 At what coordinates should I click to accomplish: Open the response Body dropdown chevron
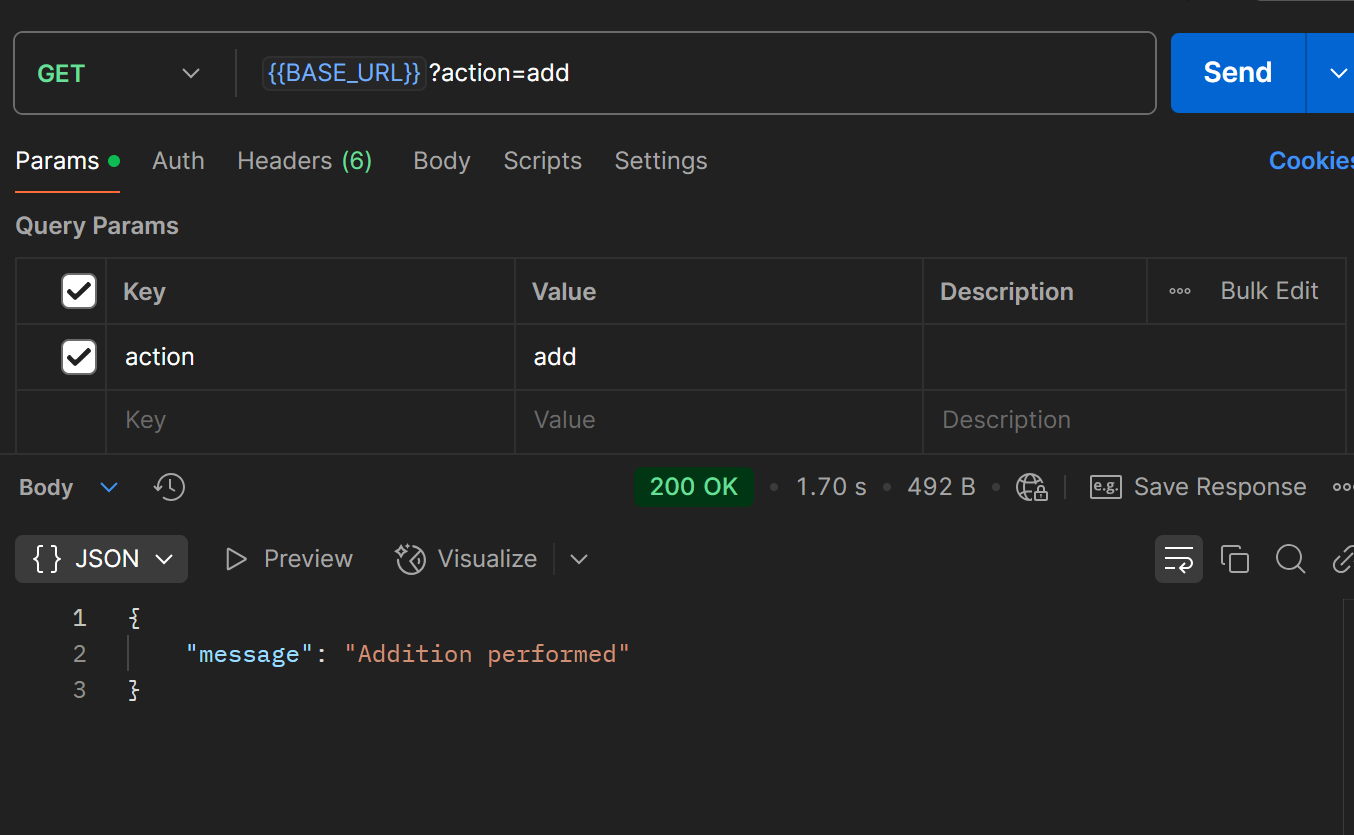point(109,487)
